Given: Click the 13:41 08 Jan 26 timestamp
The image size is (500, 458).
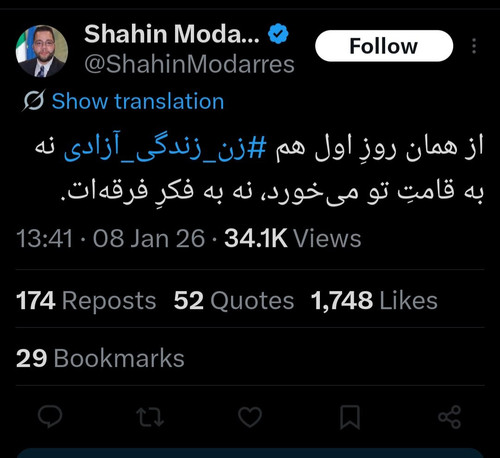Looking at the screenshot, I should pyautogui.click(x=110, y=239).
